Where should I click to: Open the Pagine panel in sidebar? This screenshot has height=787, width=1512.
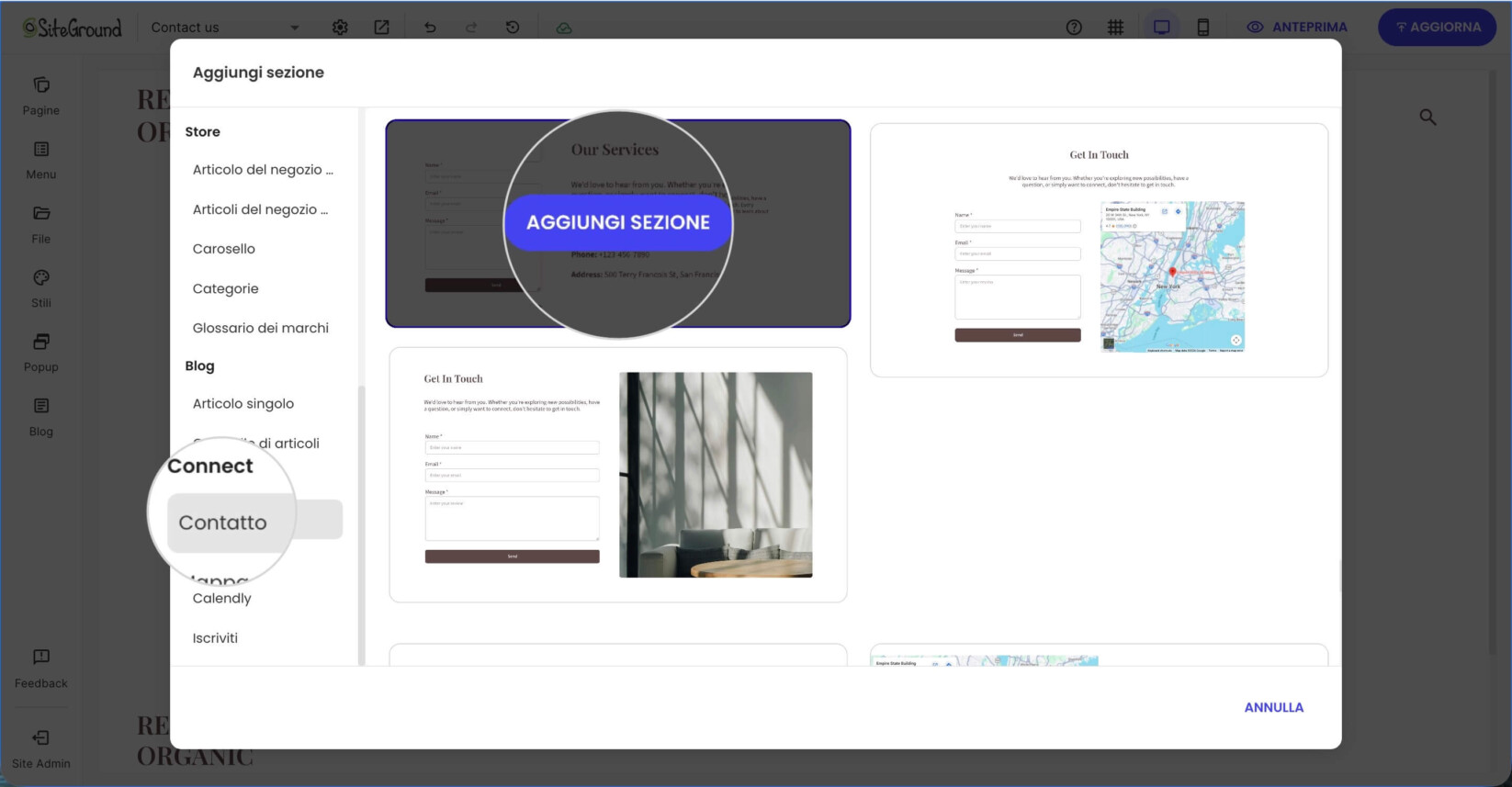[41, 96]
